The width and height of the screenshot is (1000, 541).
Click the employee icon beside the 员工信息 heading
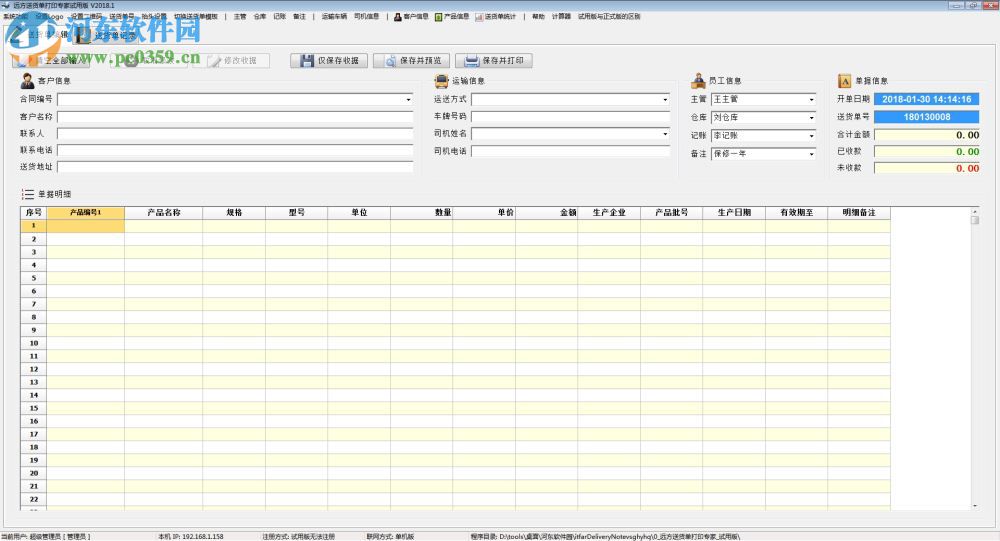coord(698,80)
